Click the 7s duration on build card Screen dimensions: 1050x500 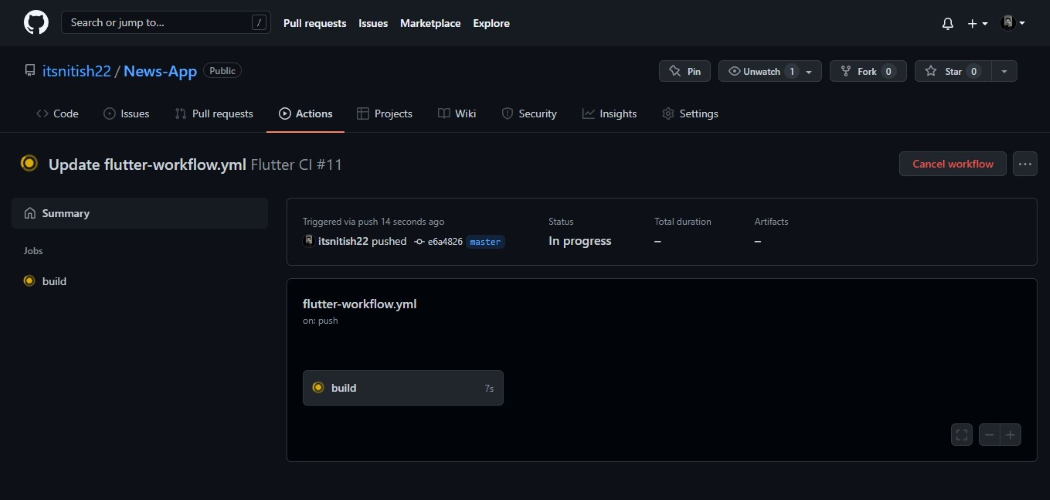(x=490, y=388)
